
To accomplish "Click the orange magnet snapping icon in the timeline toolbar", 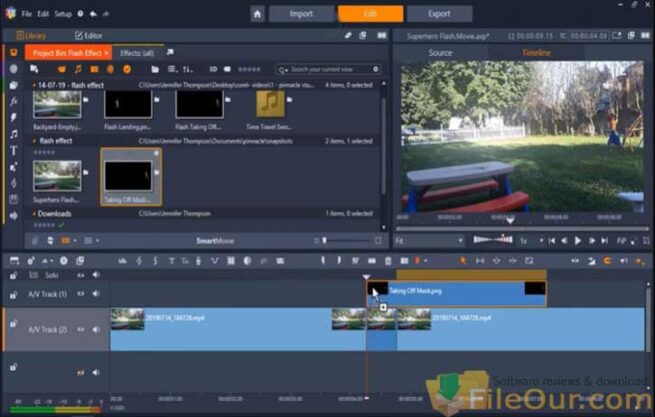I will point(607,261).
